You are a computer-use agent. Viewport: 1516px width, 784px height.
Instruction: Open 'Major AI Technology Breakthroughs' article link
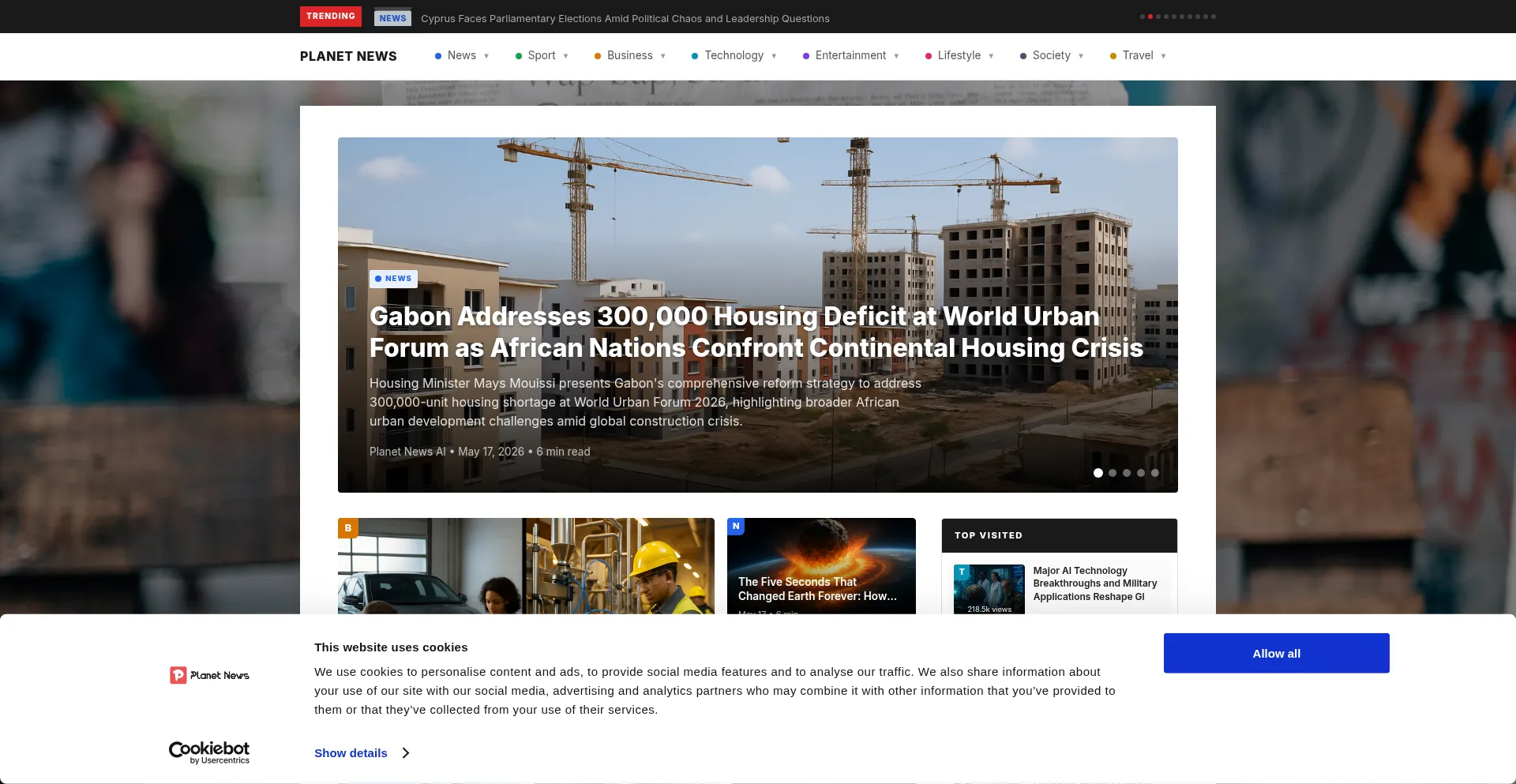coord(1095,583)
